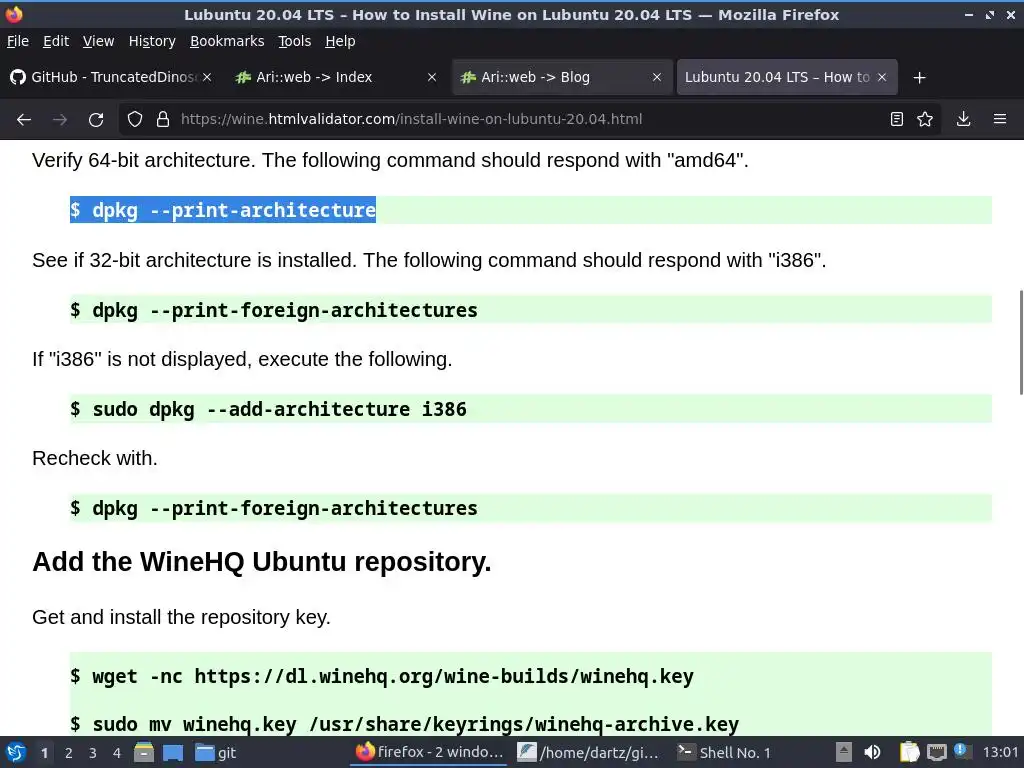The height and width of the screenshot is (768, 1024).
Task: Click the show desktop taskbar icon
Action: 173,753
